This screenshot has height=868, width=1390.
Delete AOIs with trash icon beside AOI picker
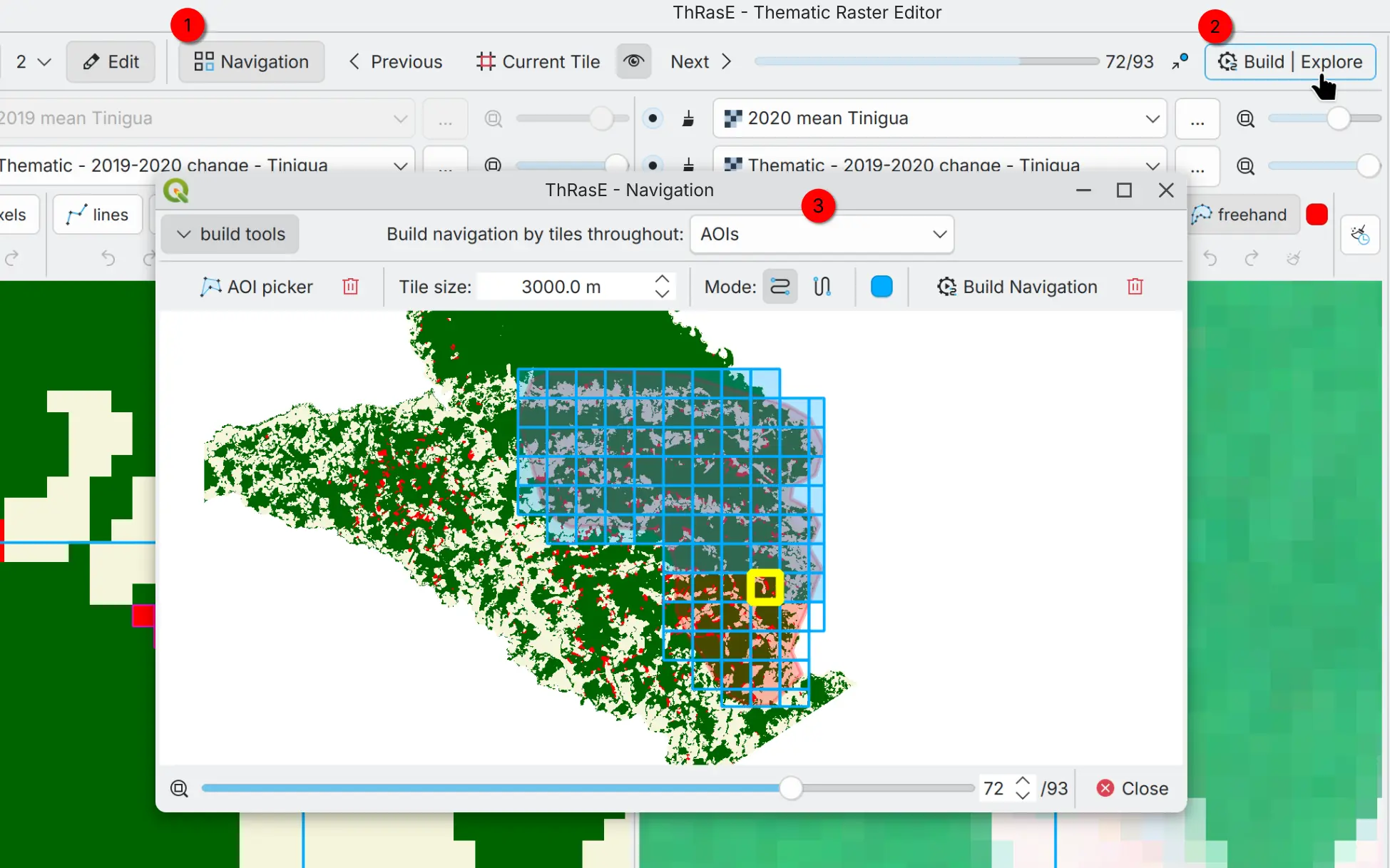point(350,287)
